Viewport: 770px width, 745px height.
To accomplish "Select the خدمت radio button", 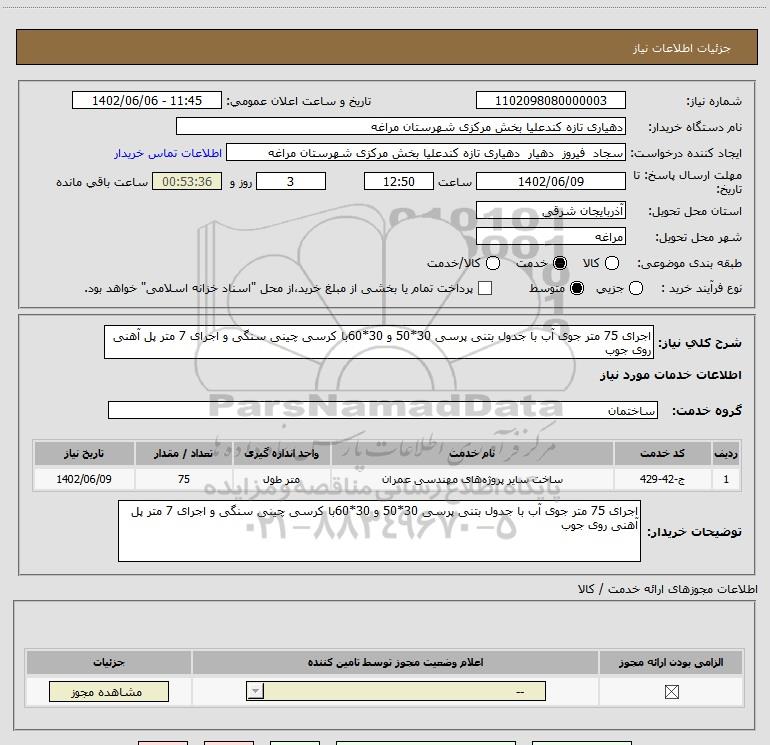I will (x=559, y=263).
